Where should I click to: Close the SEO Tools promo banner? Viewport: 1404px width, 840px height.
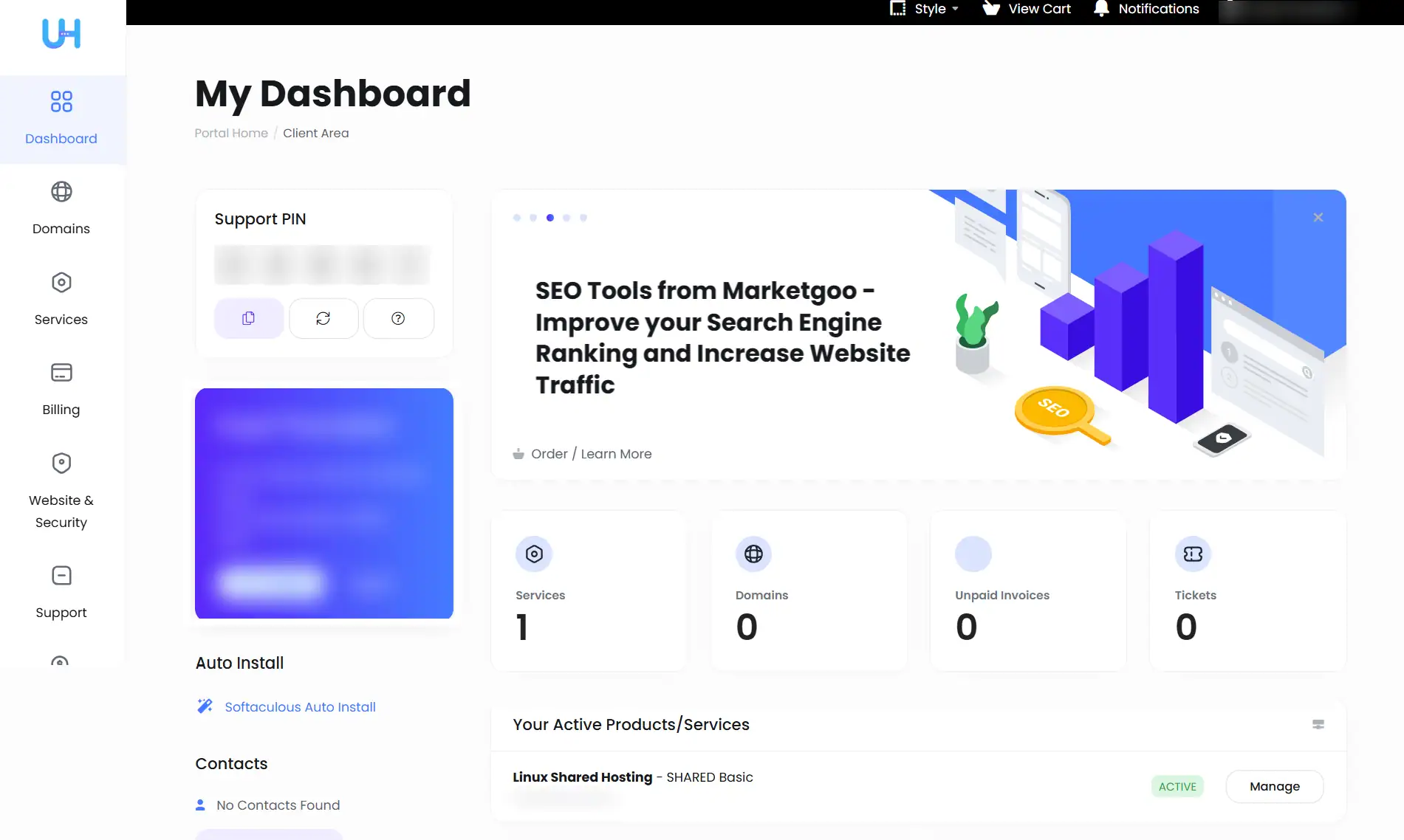click(1318, 217)
